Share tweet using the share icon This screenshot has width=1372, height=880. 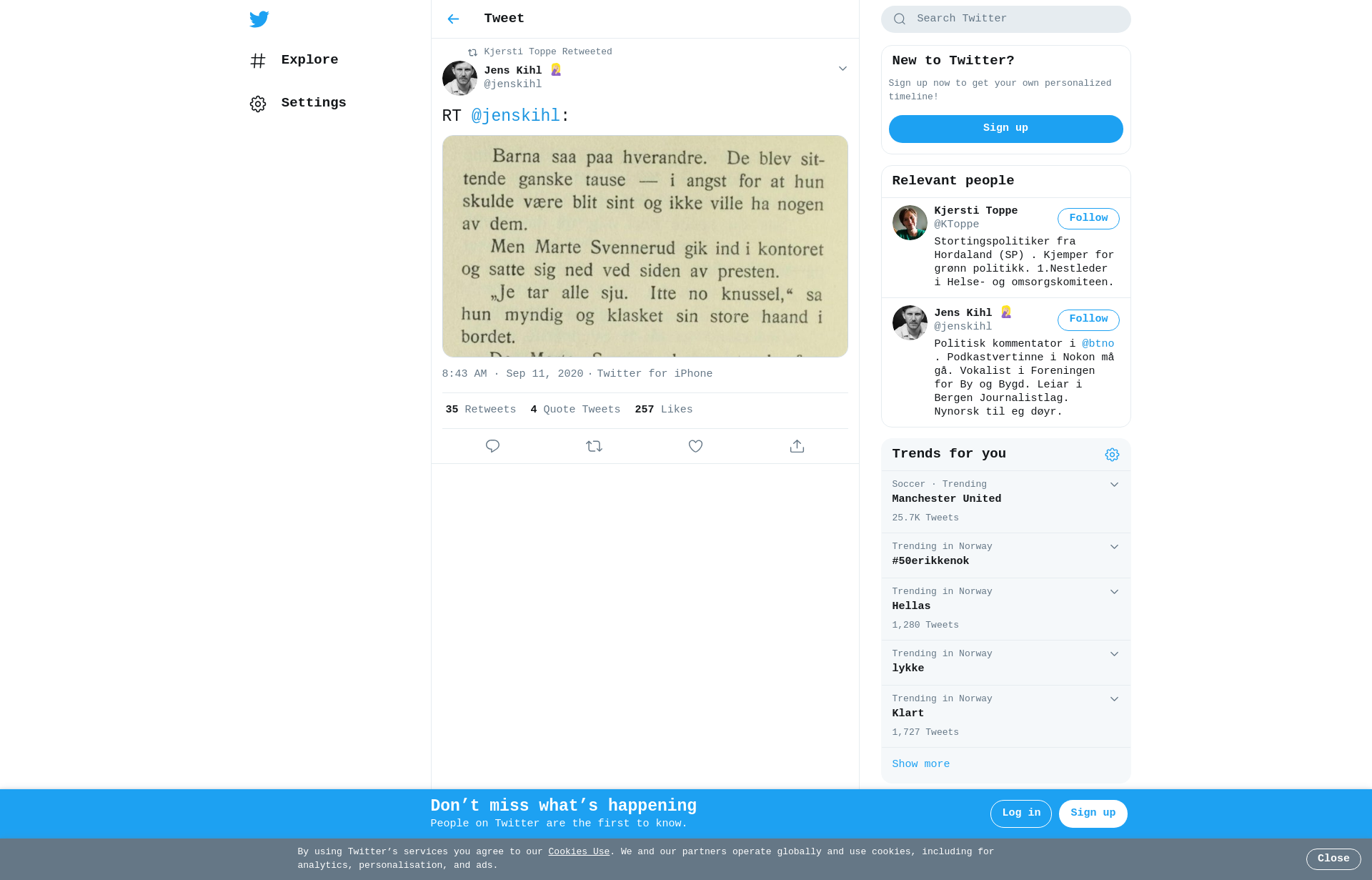pyautogui.click(x=797, y=446)
